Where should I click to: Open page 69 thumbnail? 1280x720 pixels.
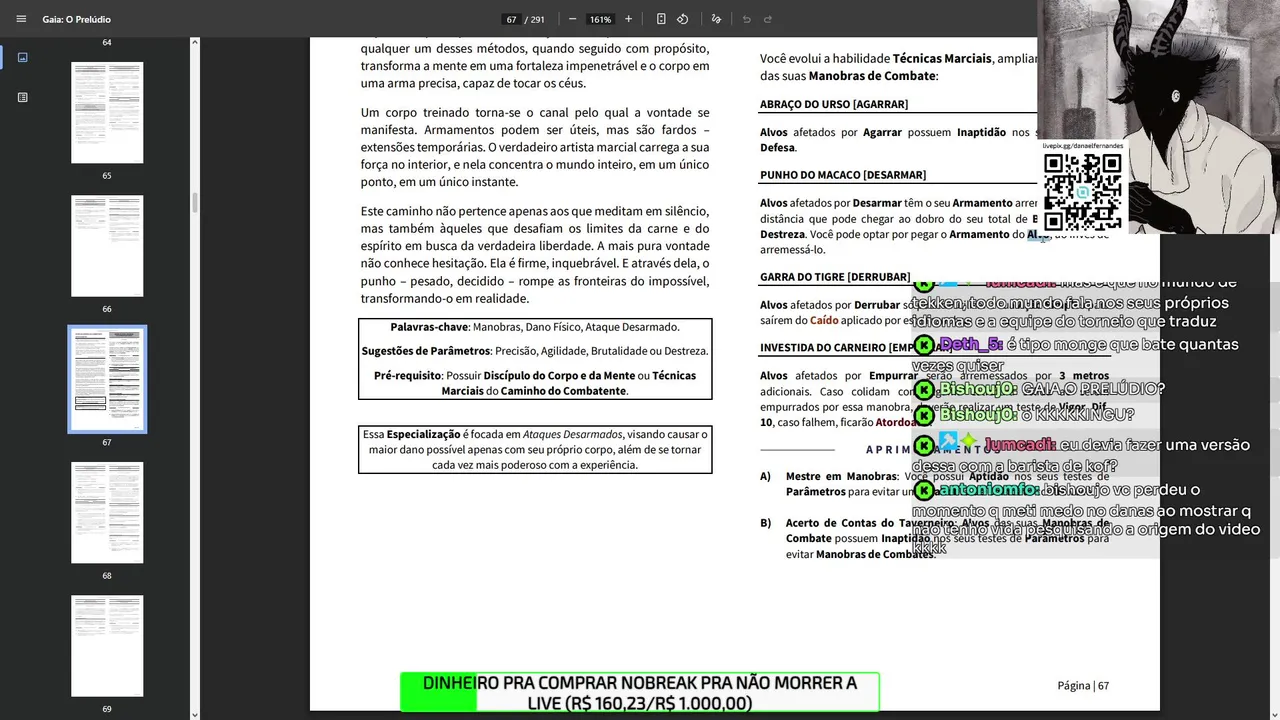coord(107,646)
